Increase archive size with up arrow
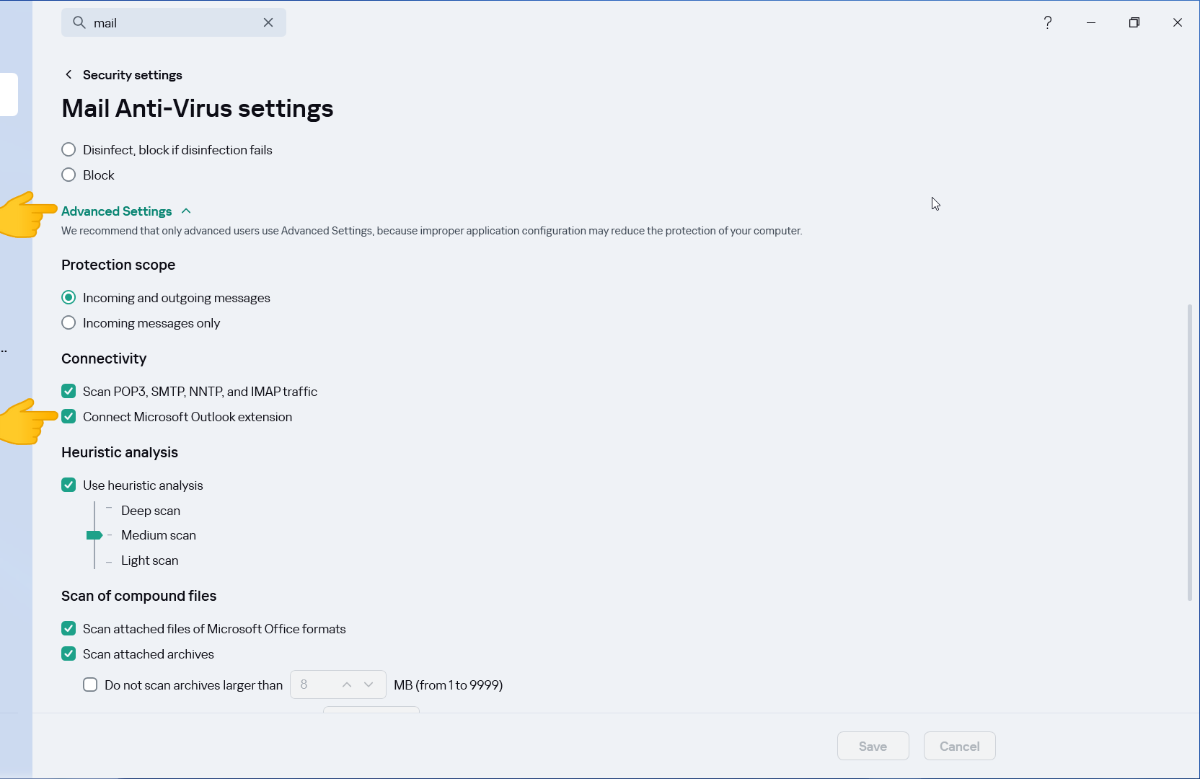 coord(346,685)
